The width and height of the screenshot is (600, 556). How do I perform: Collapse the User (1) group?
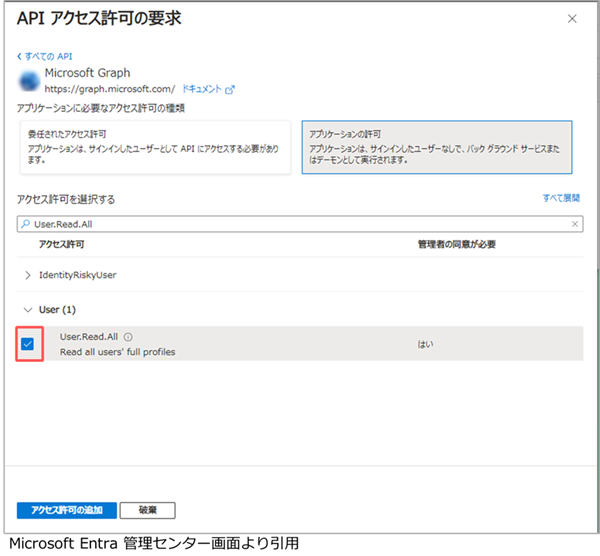(x=28, y=310)
